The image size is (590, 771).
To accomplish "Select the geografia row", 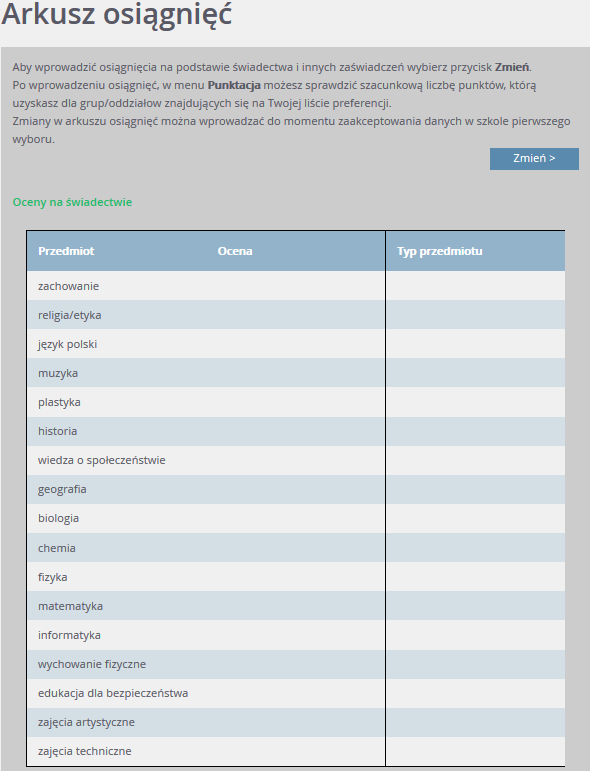I will [296, 489].
